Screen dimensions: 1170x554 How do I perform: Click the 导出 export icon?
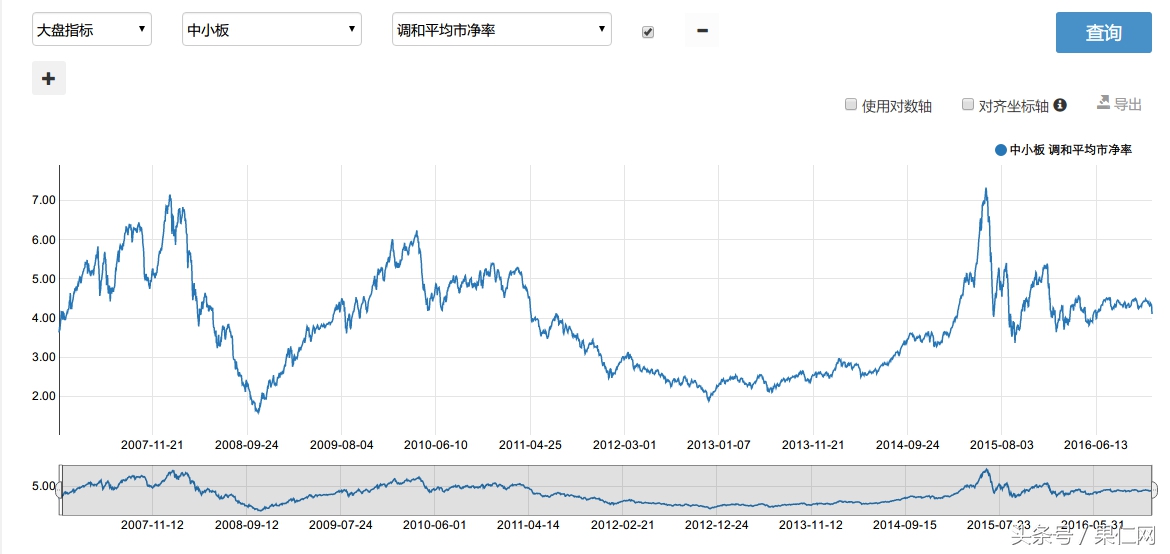(1103, 102)
